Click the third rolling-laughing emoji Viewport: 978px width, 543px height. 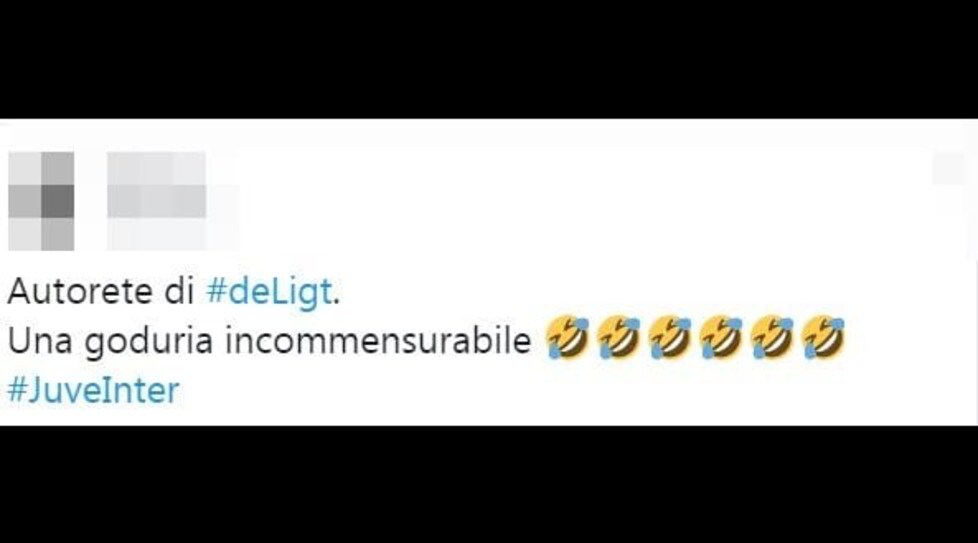(x=669, y=338)
